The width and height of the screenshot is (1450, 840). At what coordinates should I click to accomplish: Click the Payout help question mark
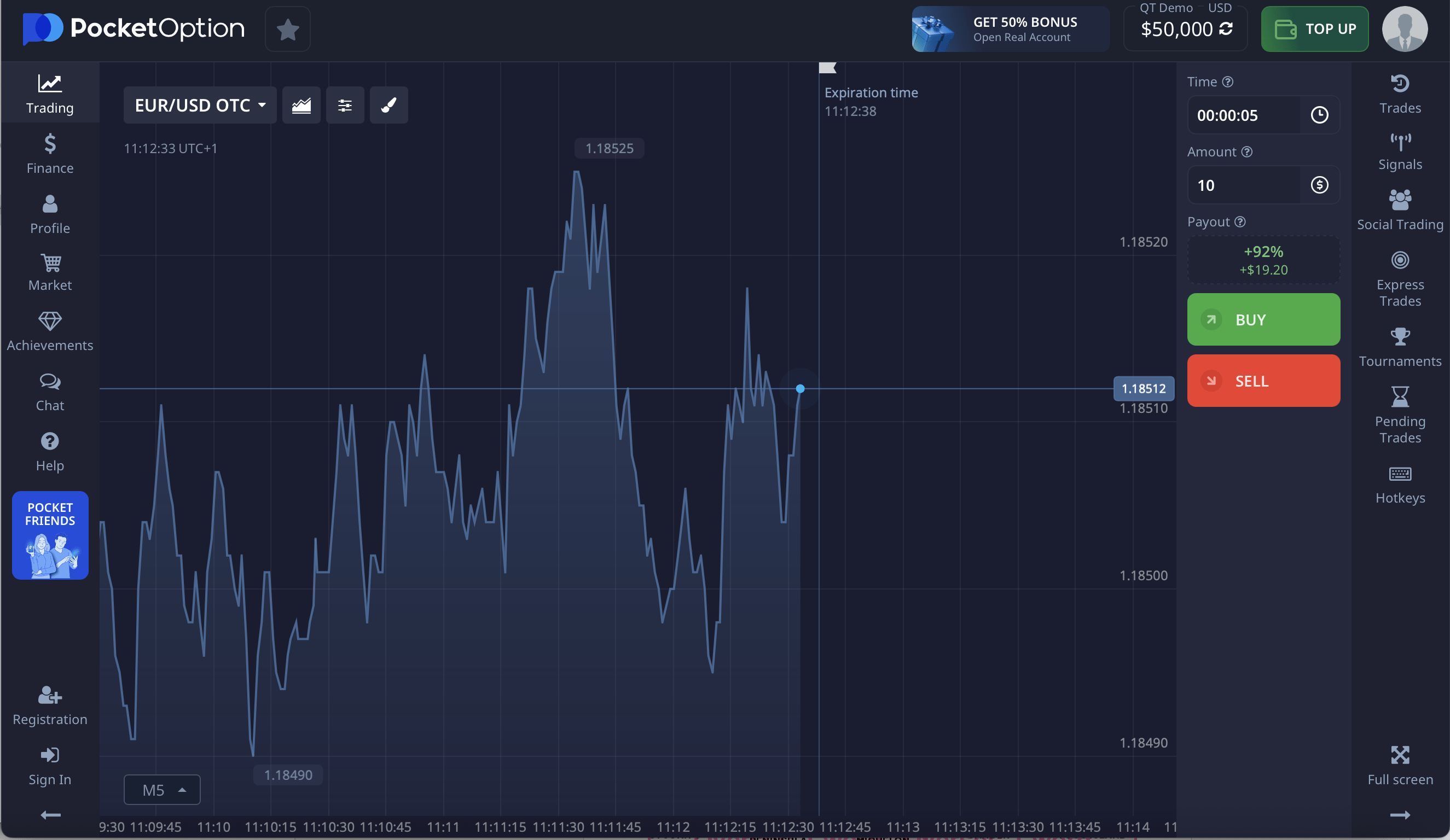click(1240, 222)
